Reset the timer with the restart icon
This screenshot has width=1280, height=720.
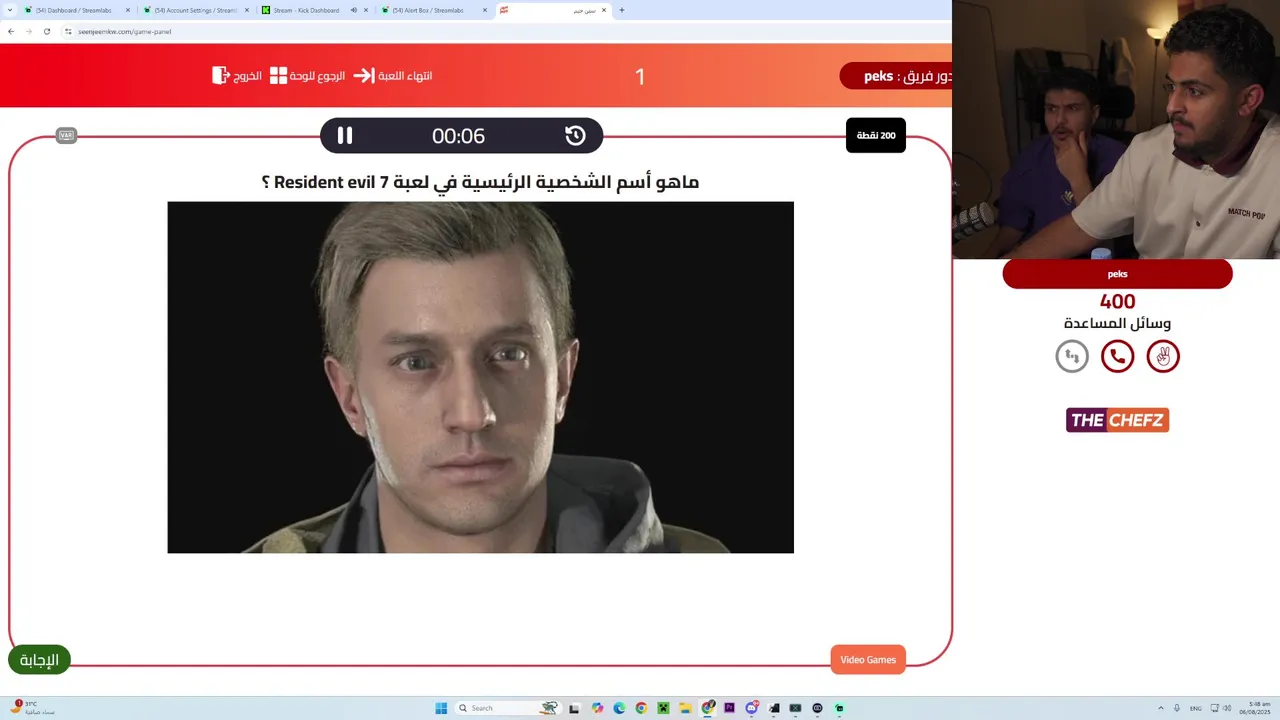click(575, 136)
